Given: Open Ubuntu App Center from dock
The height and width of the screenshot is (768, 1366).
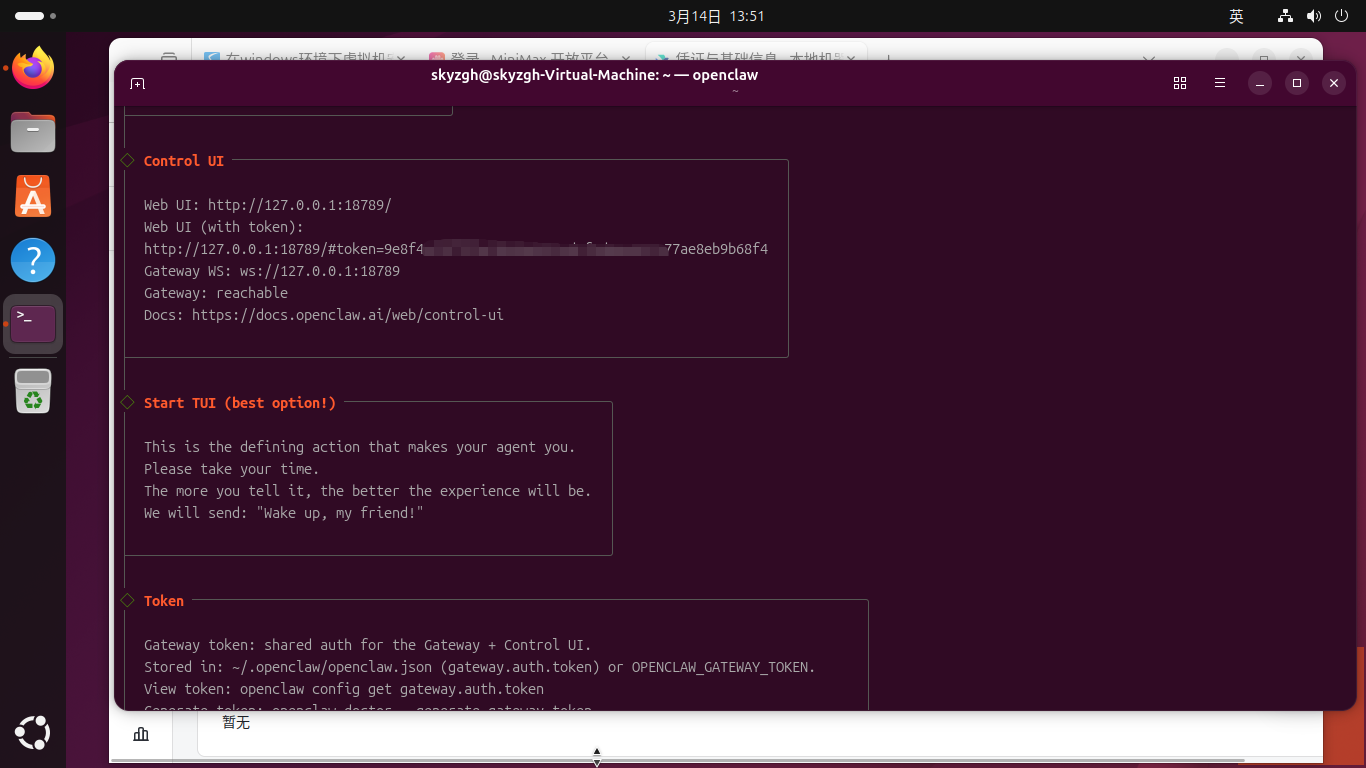Looking at the screenshot, I should (33, 196).
